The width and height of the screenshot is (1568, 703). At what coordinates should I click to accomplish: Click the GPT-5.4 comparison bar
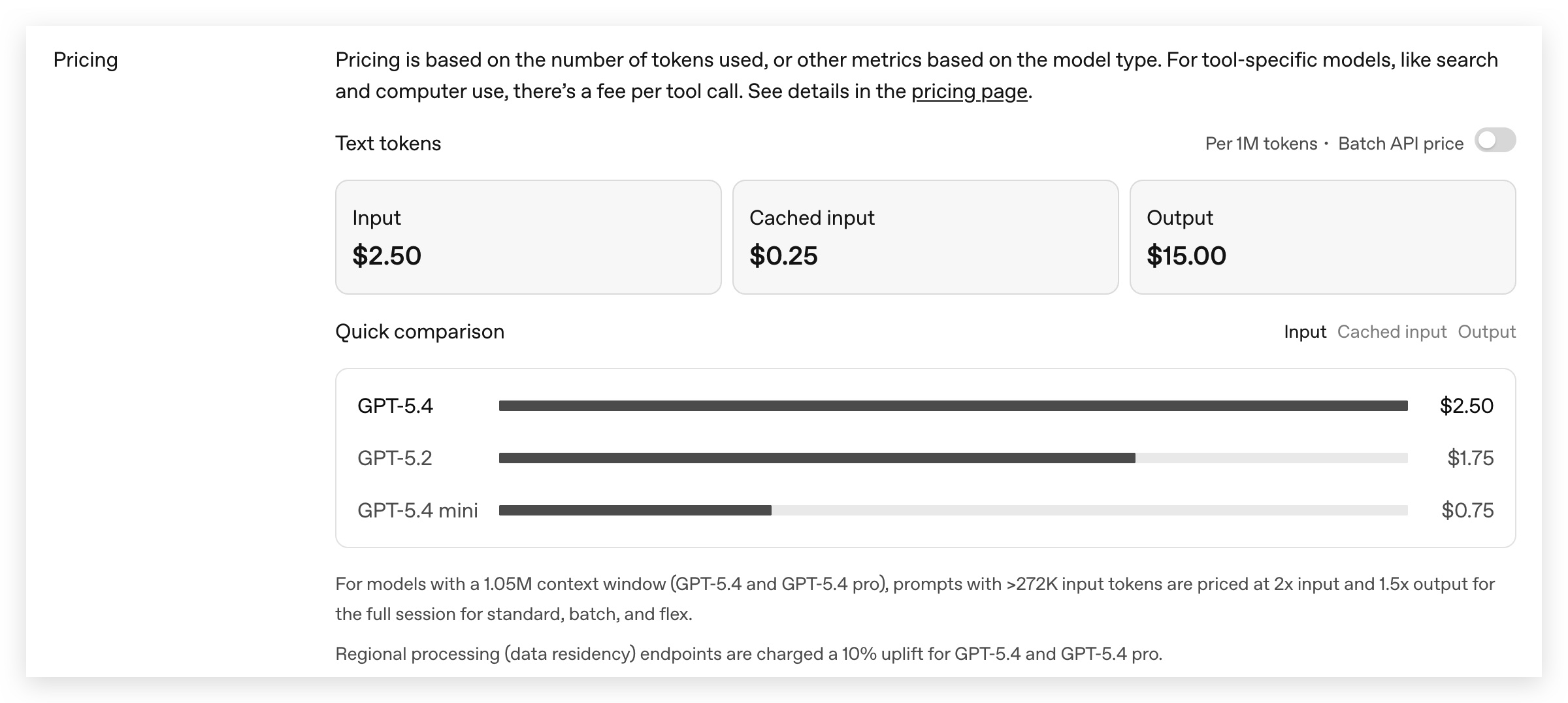point(953,406)
